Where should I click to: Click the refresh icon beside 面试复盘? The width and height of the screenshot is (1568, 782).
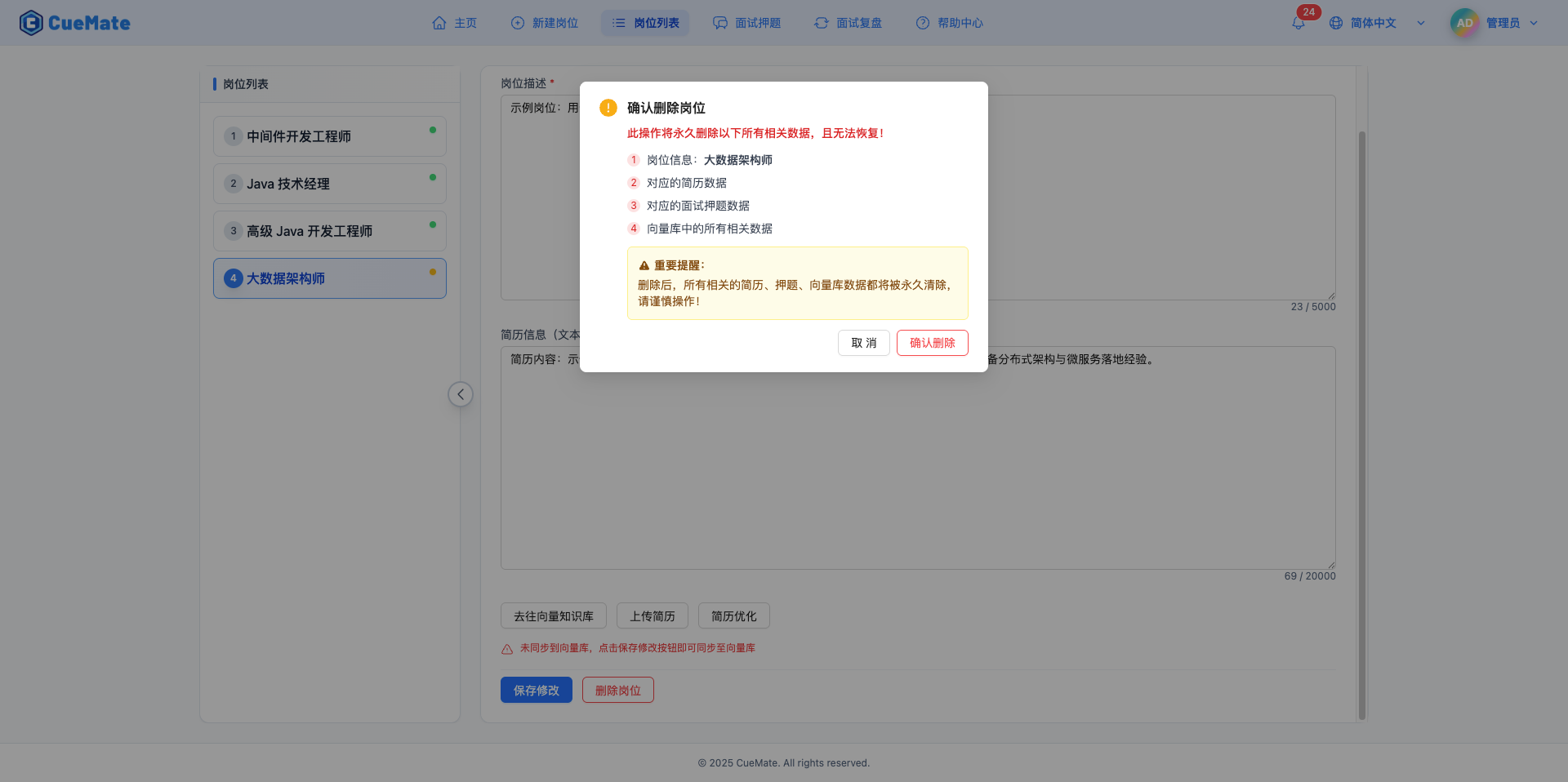822,23
